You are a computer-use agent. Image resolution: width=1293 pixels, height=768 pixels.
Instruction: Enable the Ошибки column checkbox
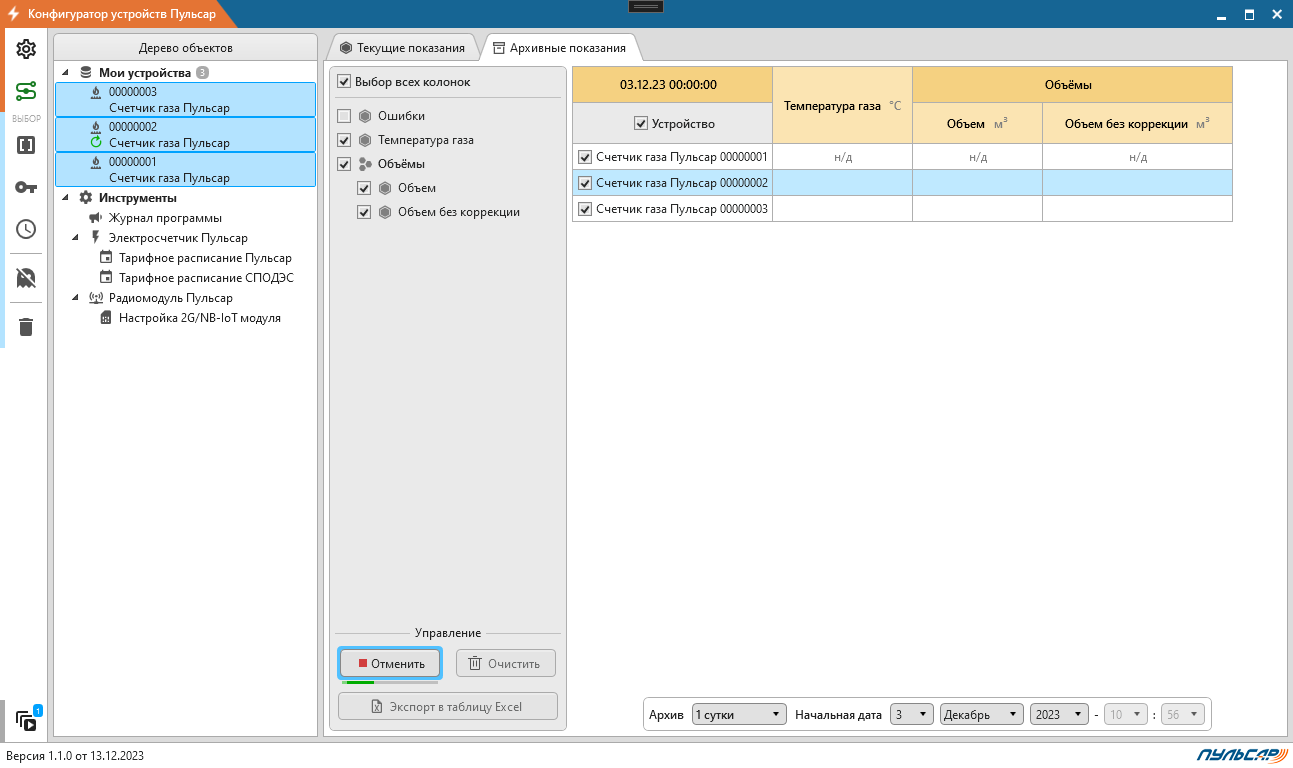pos(345,116)
